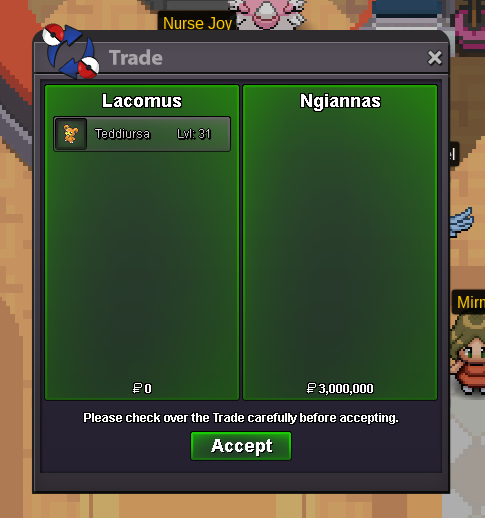Click the Teddiursa name text
The width and height of the screenshot is (485, 518).
pyautogui.click(x=122, y=134)
